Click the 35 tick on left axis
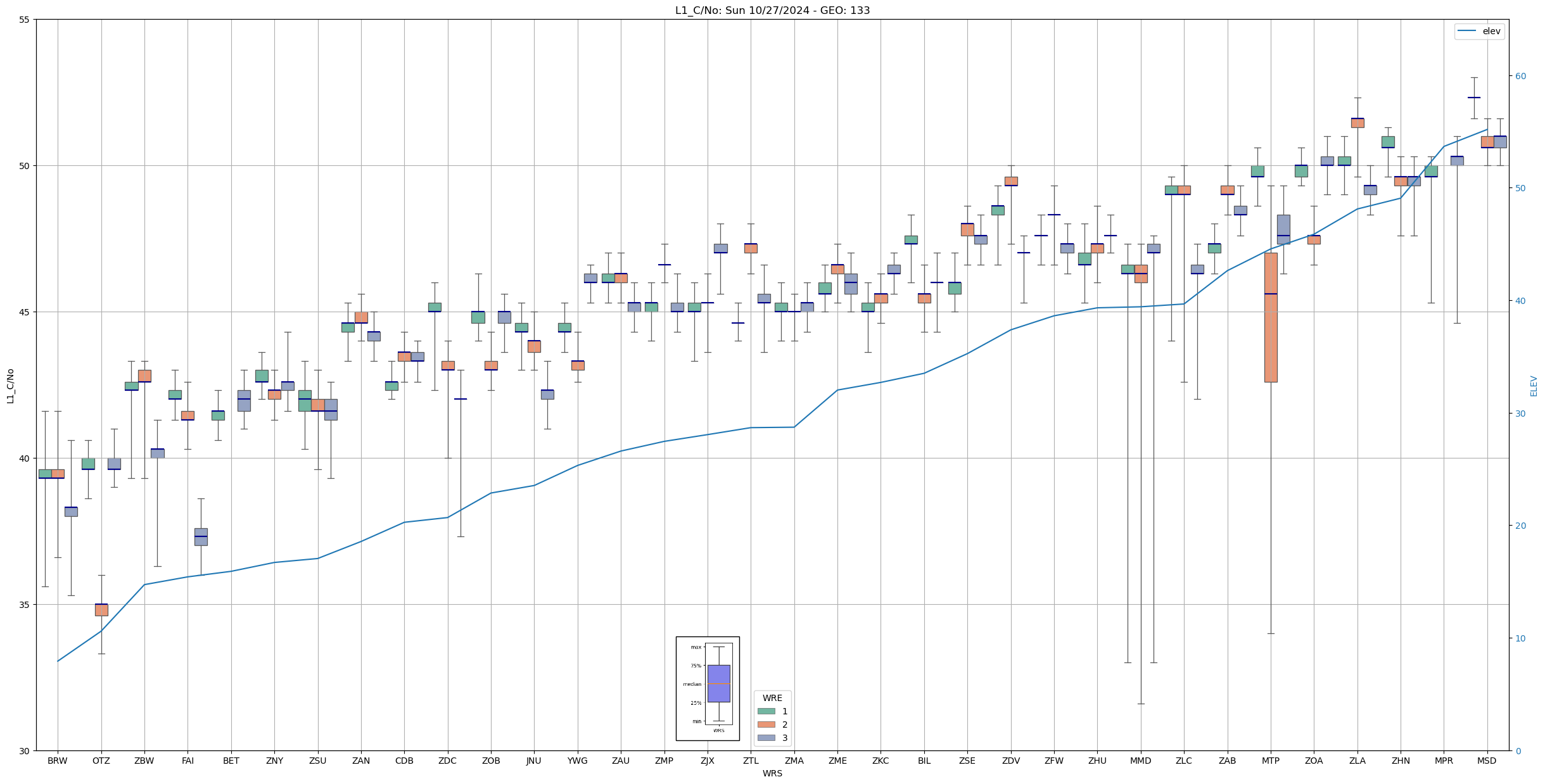Screen dimensions: 1545x784 pyautogui.click(x=25, y=605)
